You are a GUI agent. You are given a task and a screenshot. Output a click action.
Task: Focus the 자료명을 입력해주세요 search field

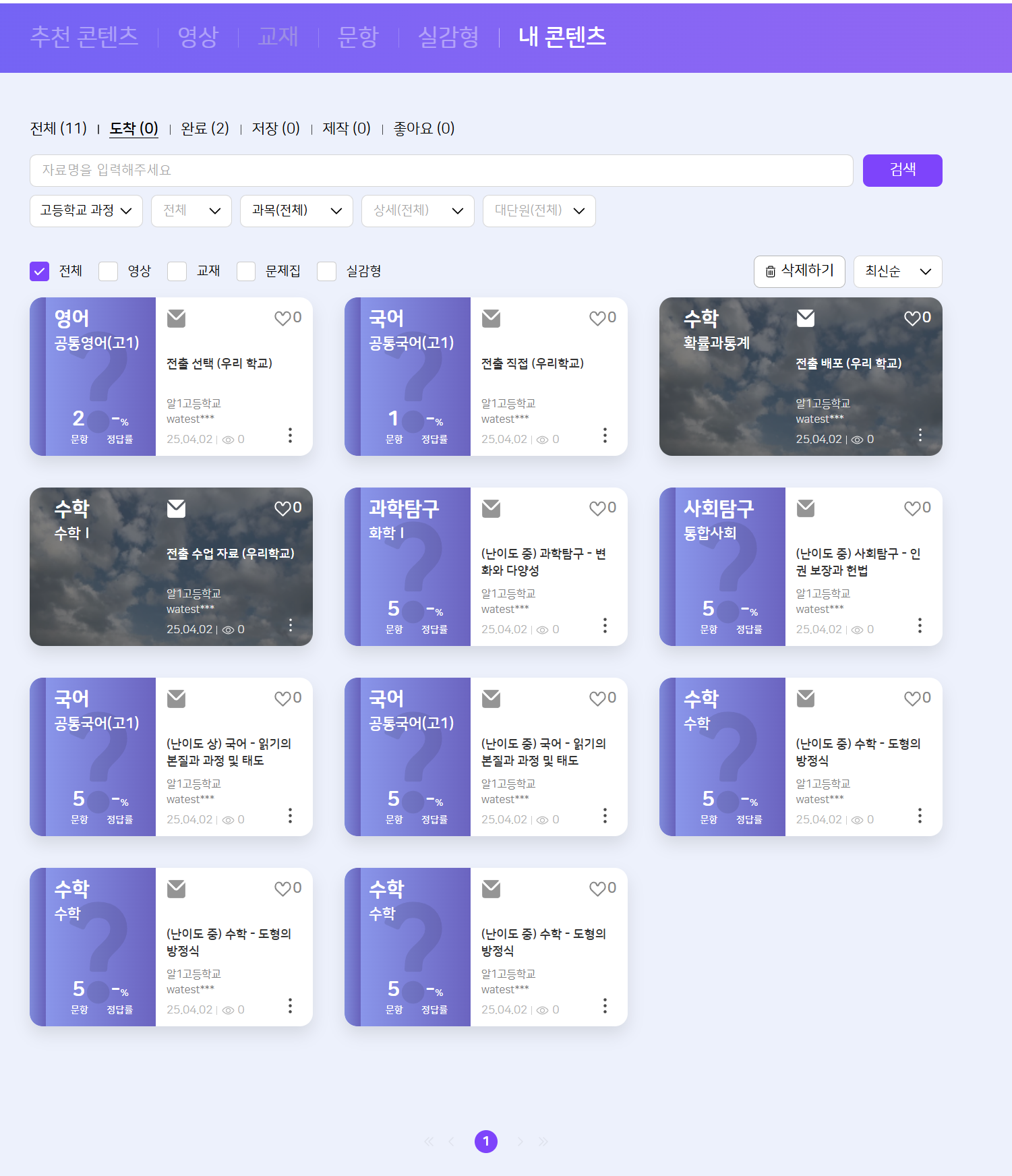coord(441,171)
